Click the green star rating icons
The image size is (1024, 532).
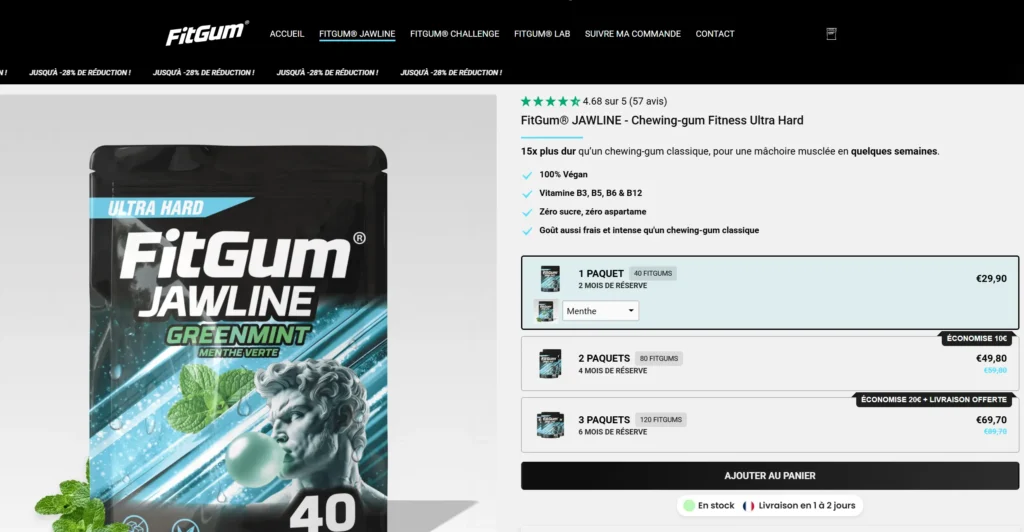pyautogui.click(x=551, y=101)
